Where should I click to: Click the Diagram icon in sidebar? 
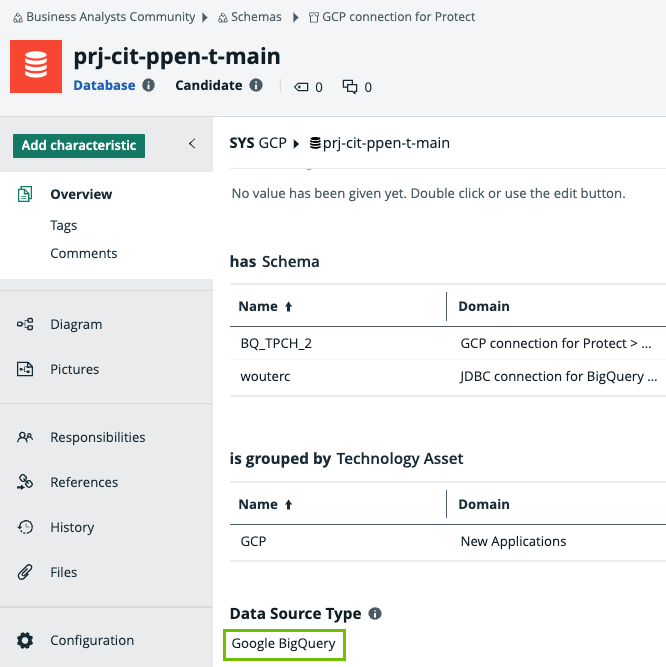coord(25,324)
